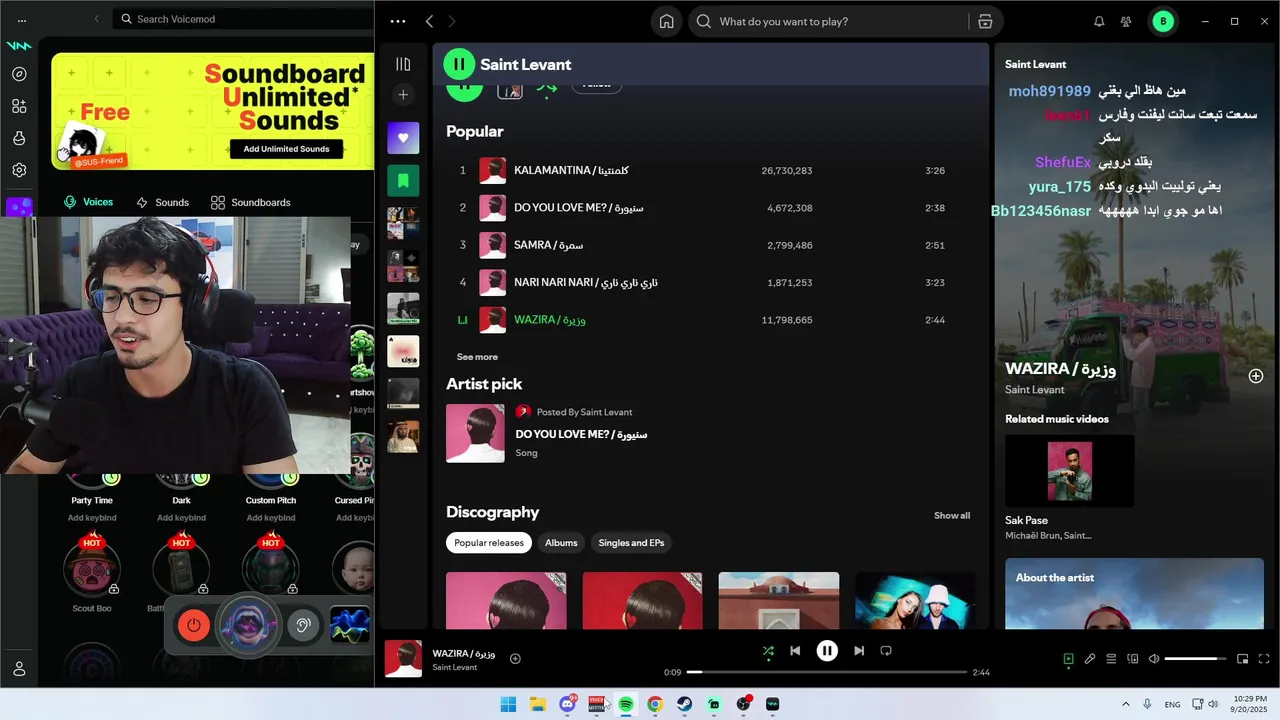Collapse Spotify Your Library sidebar
Image resolution: width=1280 pixels, height=720 pixels.
coord(403,64)
